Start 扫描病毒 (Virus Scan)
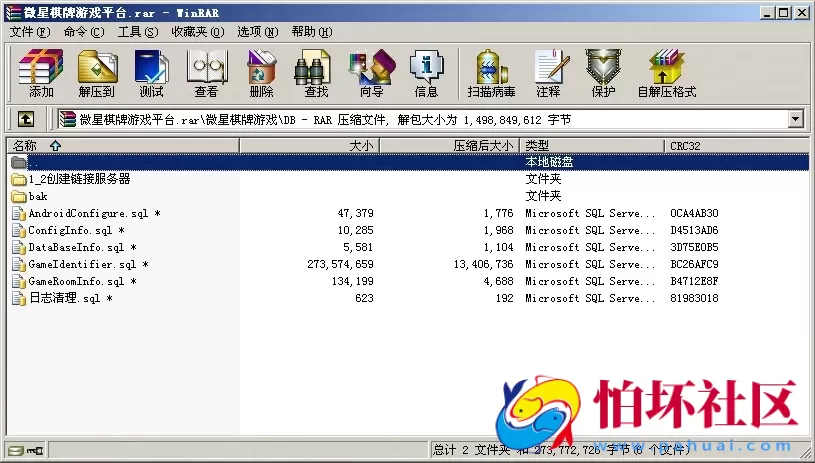The height and width of the screenshot is (463, 815). click(x=490, y=73)
